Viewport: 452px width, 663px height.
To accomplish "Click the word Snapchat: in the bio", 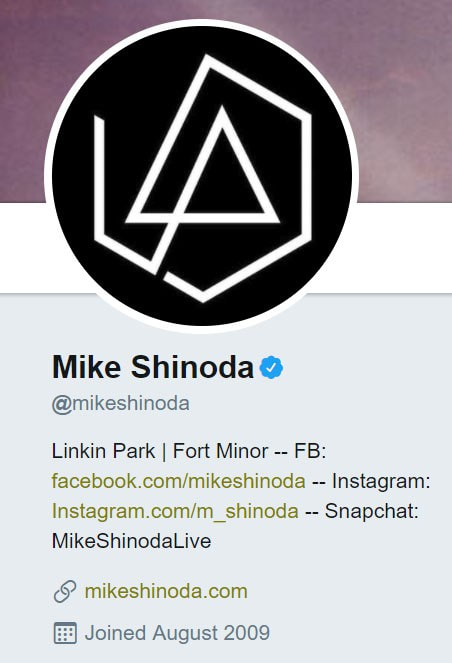I will click(372, 511).
